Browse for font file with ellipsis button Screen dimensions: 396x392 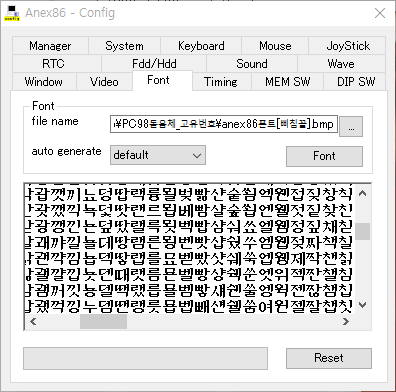[351, 126]
